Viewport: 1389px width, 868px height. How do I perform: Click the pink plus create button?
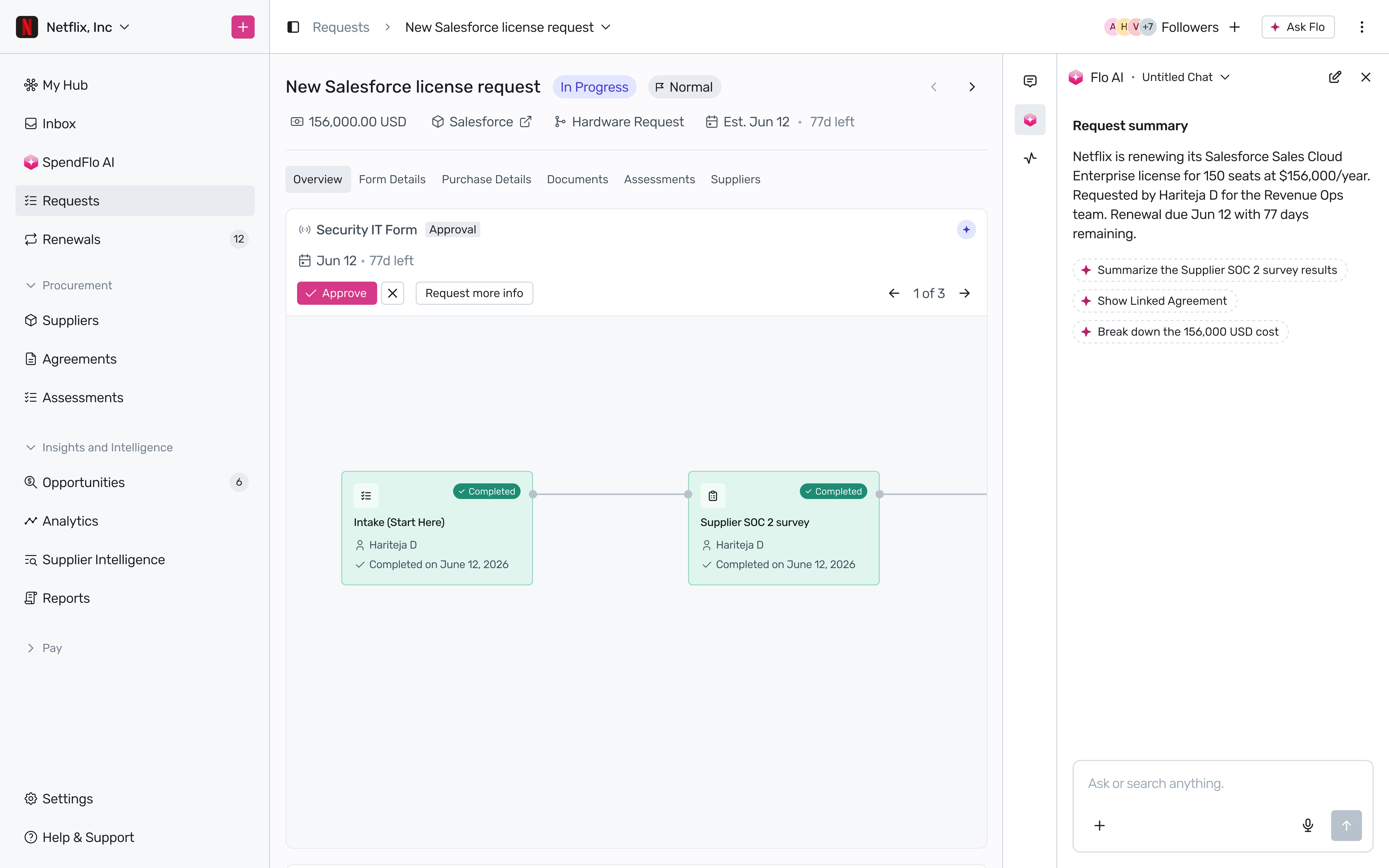[x=243, y=27]
